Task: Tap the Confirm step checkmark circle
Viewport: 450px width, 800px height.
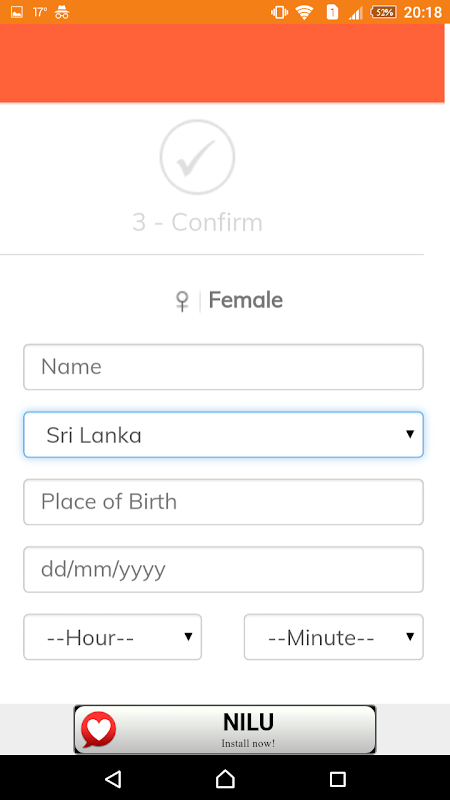Action: pyautogui.click(x=197, y=157)
